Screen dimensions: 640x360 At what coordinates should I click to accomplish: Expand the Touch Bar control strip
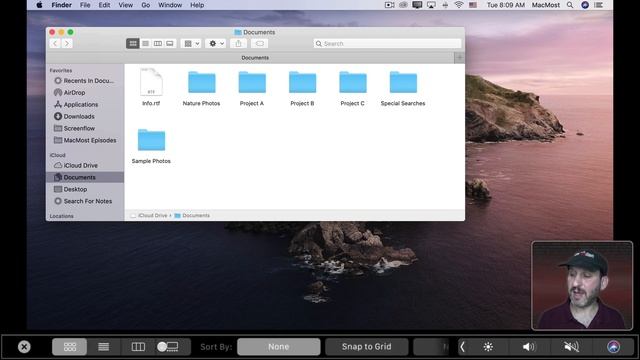pos(463,347)
